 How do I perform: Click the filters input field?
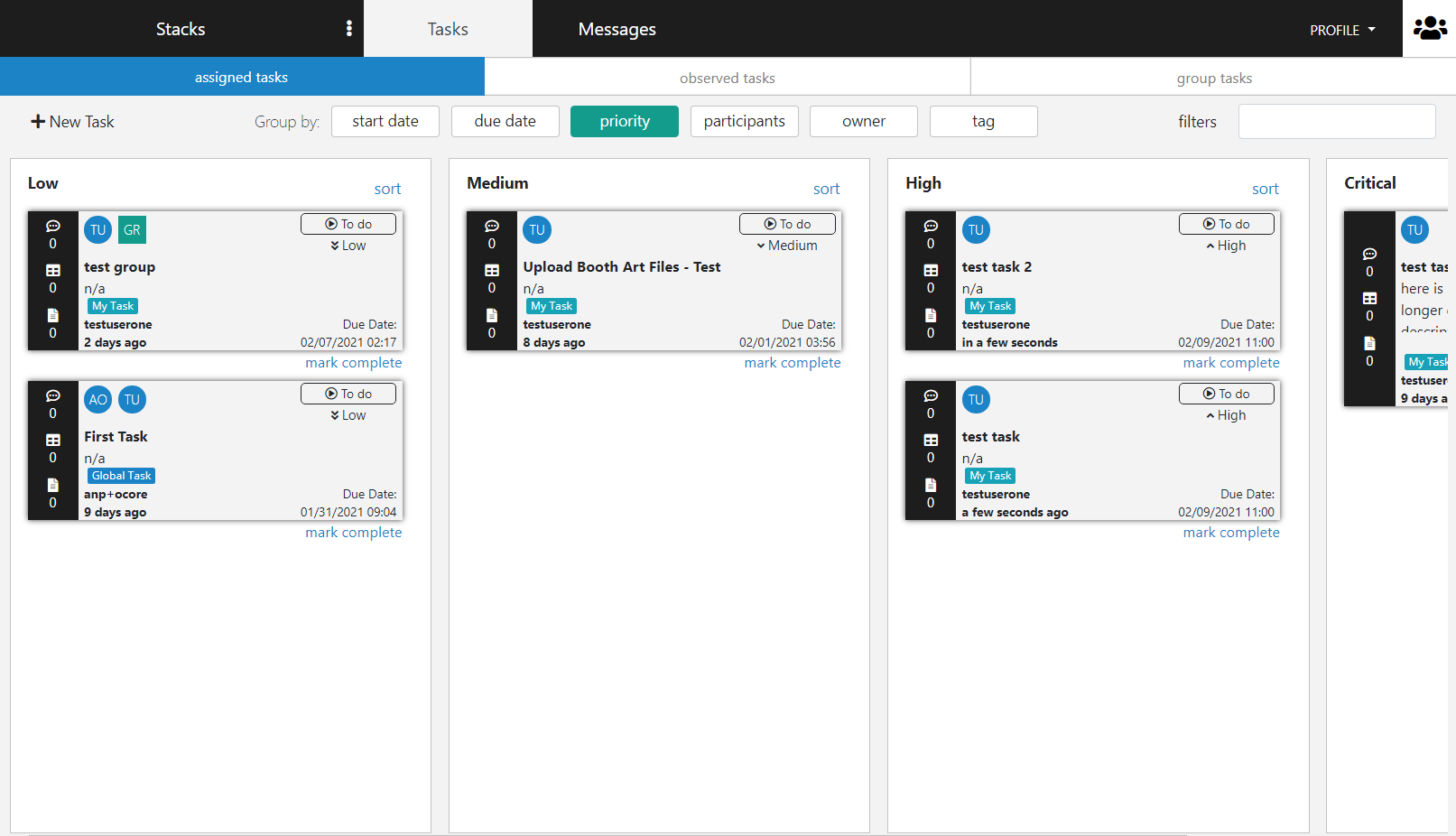[x=1336, y=122]
